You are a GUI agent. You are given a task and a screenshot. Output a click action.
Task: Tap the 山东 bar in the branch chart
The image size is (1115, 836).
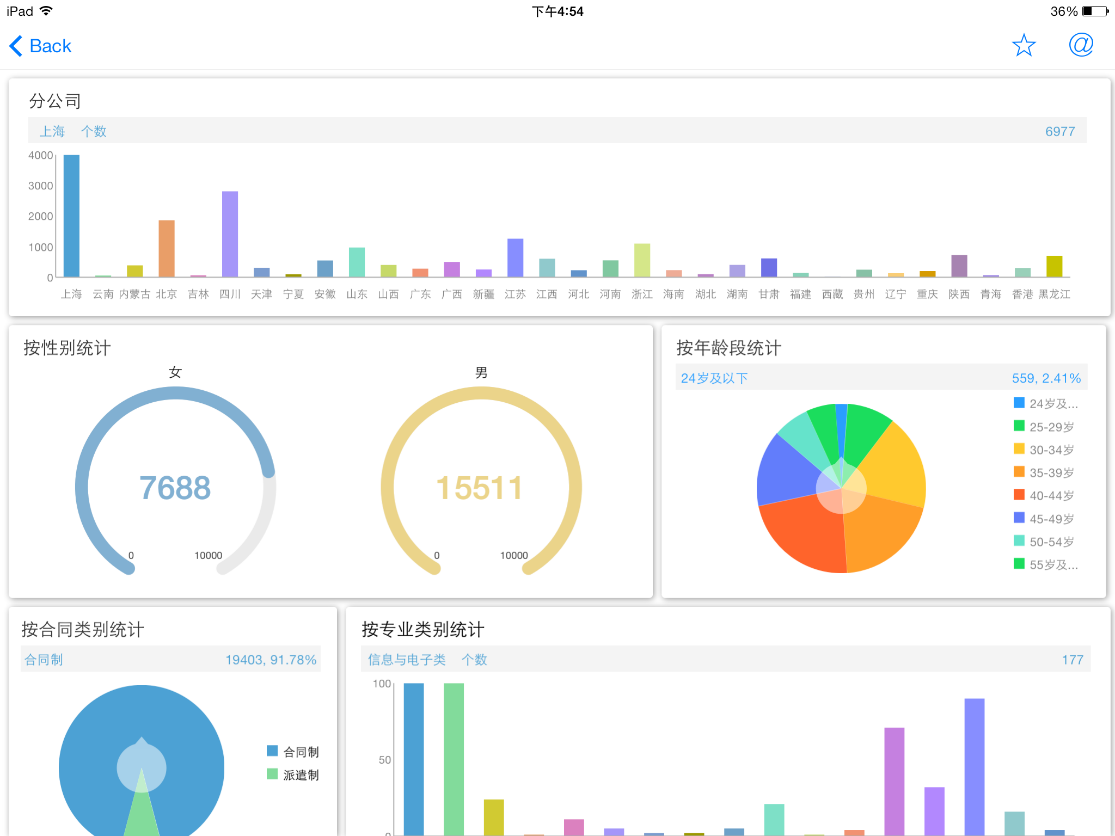click(356, 262)
